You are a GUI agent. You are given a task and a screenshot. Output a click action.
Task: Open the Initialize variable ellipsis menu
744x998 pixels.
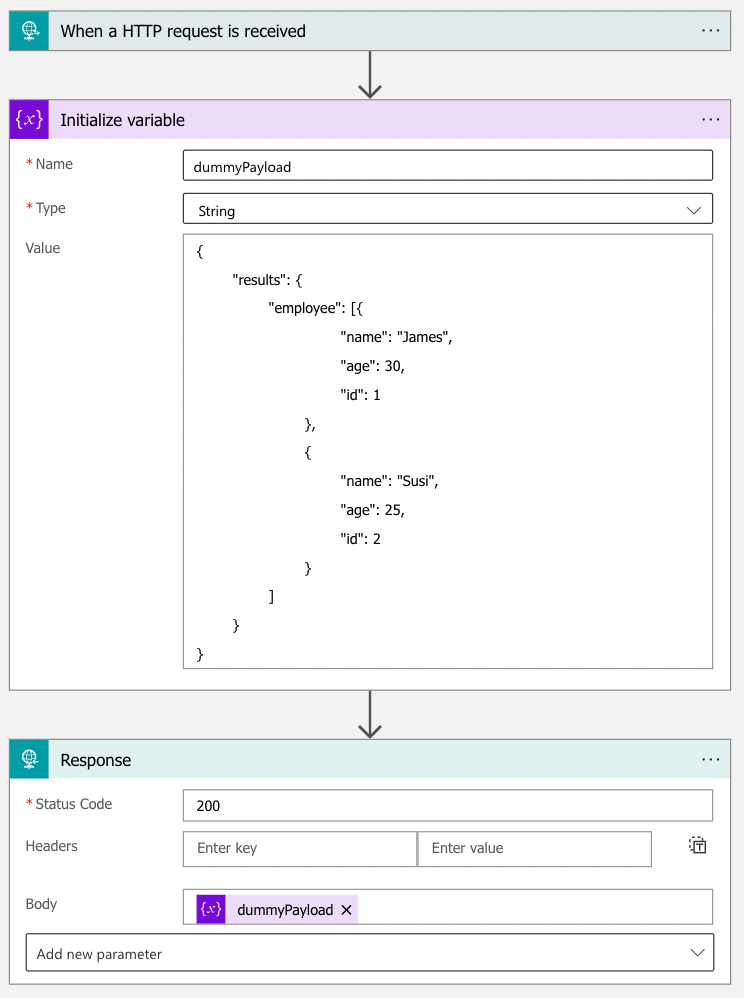pyautogui.click(x=711, y=119)
